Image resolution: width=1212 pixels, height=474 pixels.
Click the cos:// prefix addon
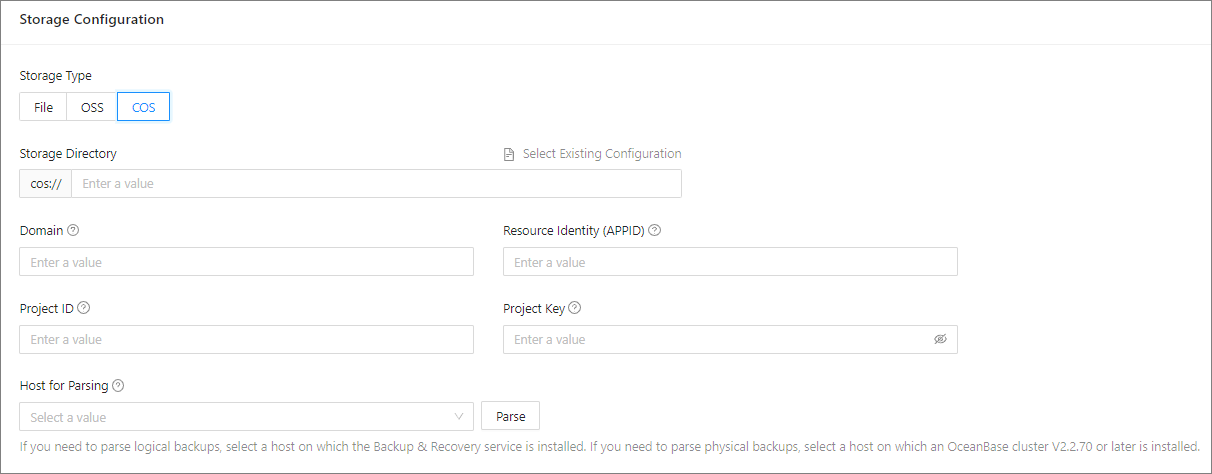pyautogui.click(x=45, y=184)
